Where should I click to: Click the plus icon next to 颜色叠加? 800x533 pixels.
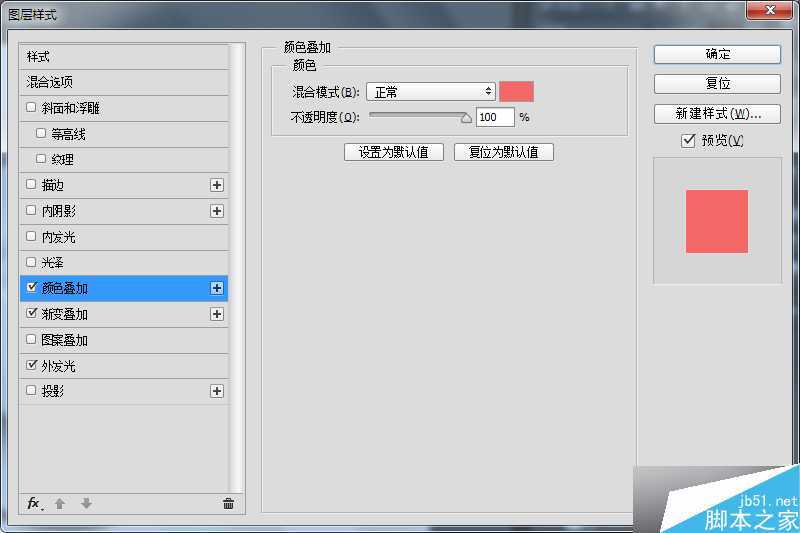point(217,288)
